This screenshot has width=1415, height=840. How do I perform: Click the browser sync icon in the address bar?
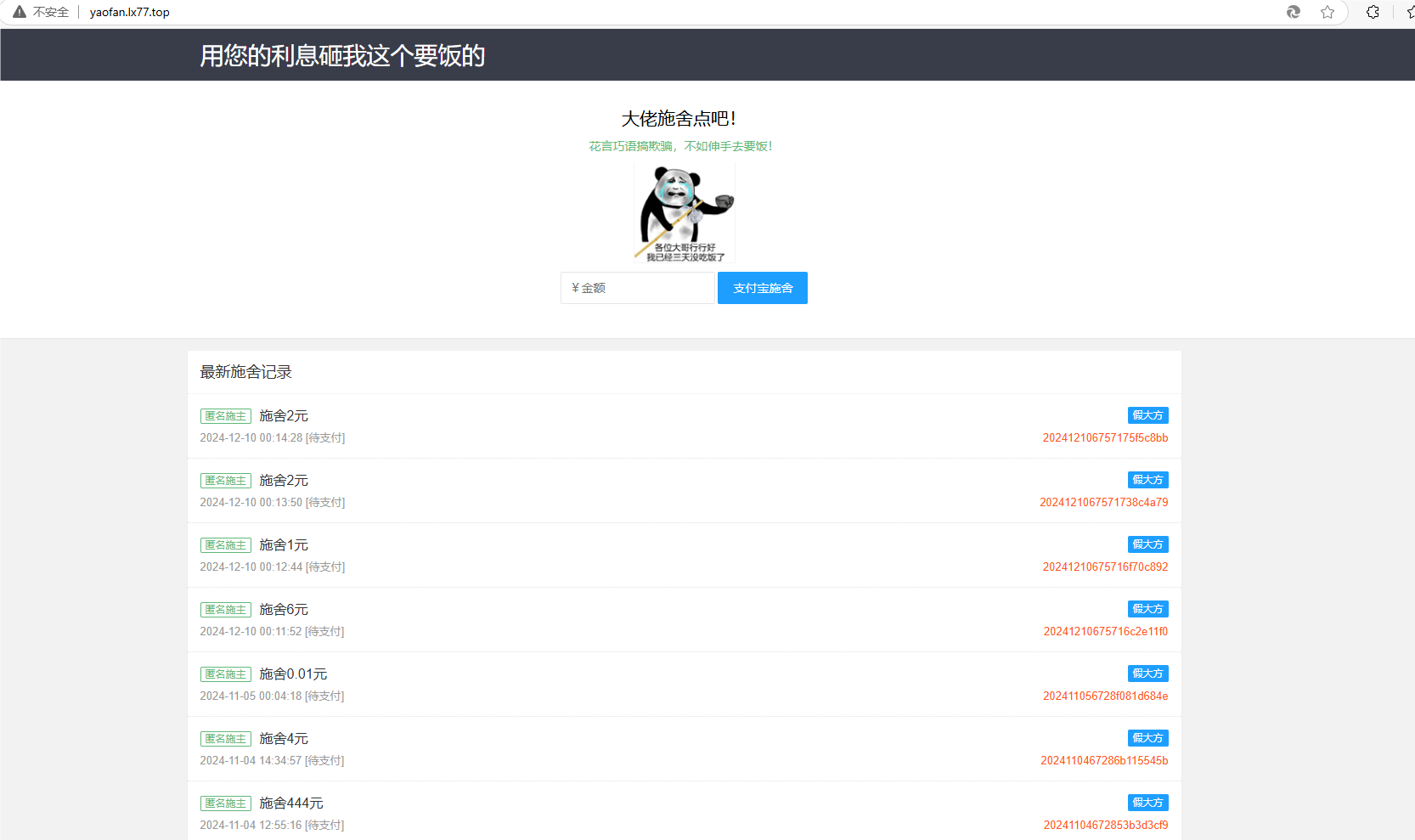pos(1294,12)
